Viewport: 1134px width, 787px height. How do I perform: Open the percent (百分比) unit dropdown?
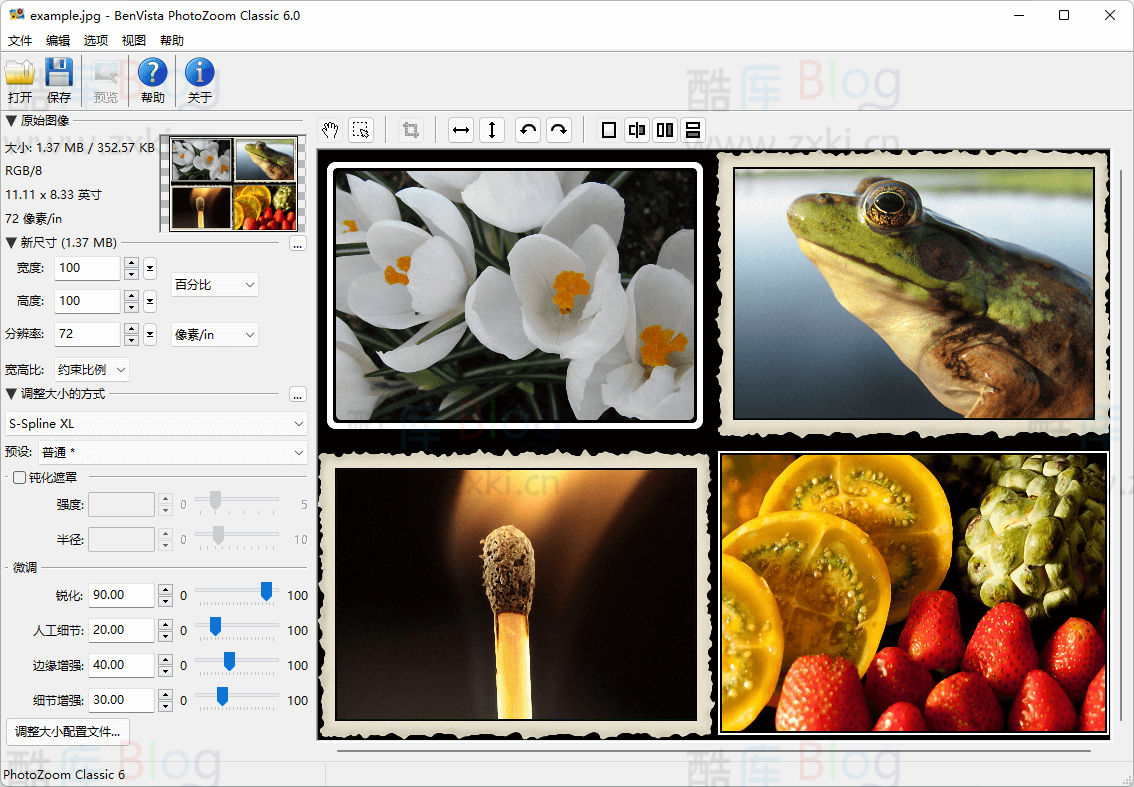tap(215, 285)
